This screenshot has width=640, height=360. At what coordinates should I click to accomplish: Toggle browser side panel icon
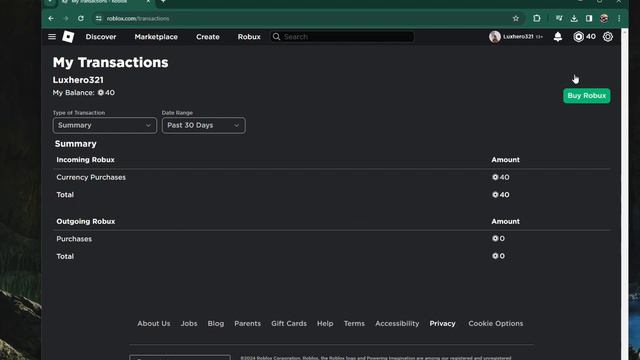[589, 18]
